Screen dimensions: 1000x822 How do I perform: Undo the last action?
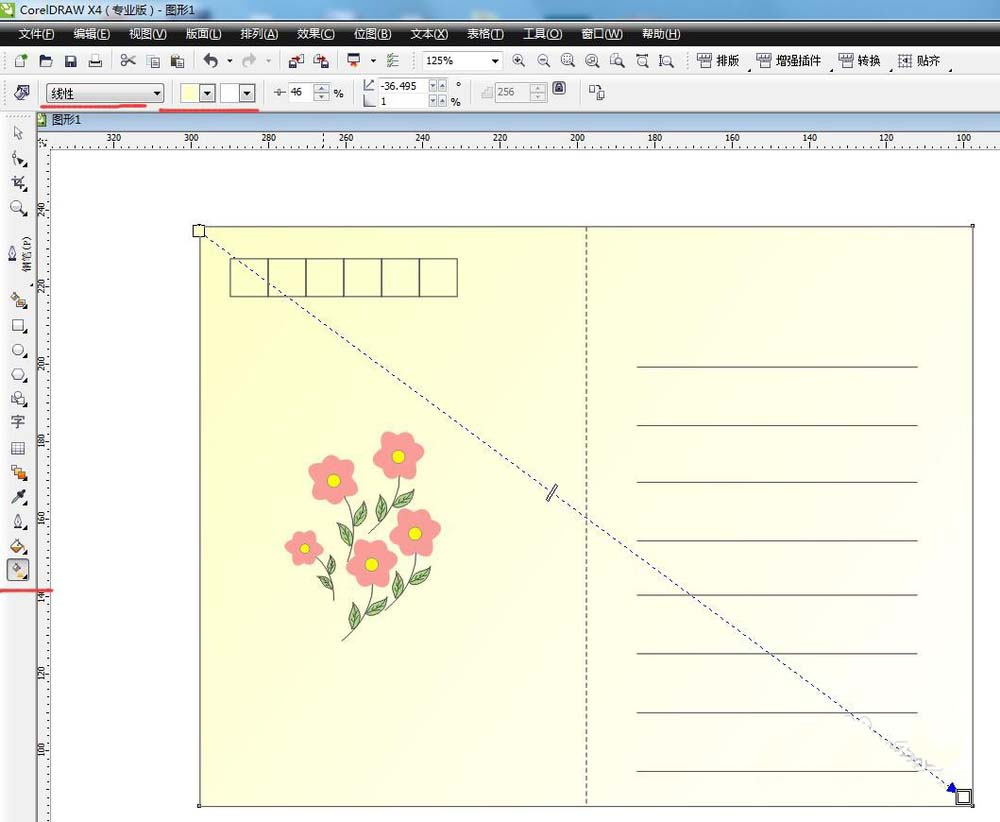[x=210, y=61]
